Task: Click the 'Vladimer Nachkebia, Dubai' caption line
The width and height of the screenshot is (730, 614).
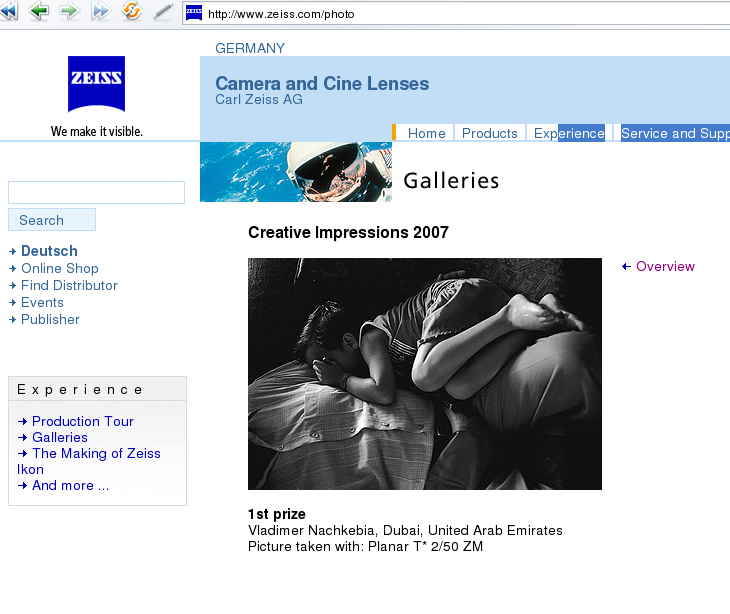Action: click(x=405, y=530)
